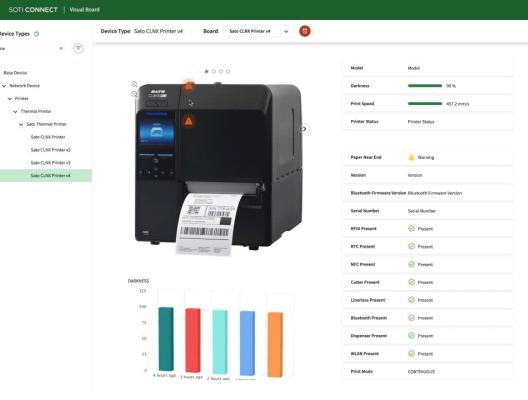The image size is (528, 400).
Task: Select Base Device in the tree
Action: [15, 73]
